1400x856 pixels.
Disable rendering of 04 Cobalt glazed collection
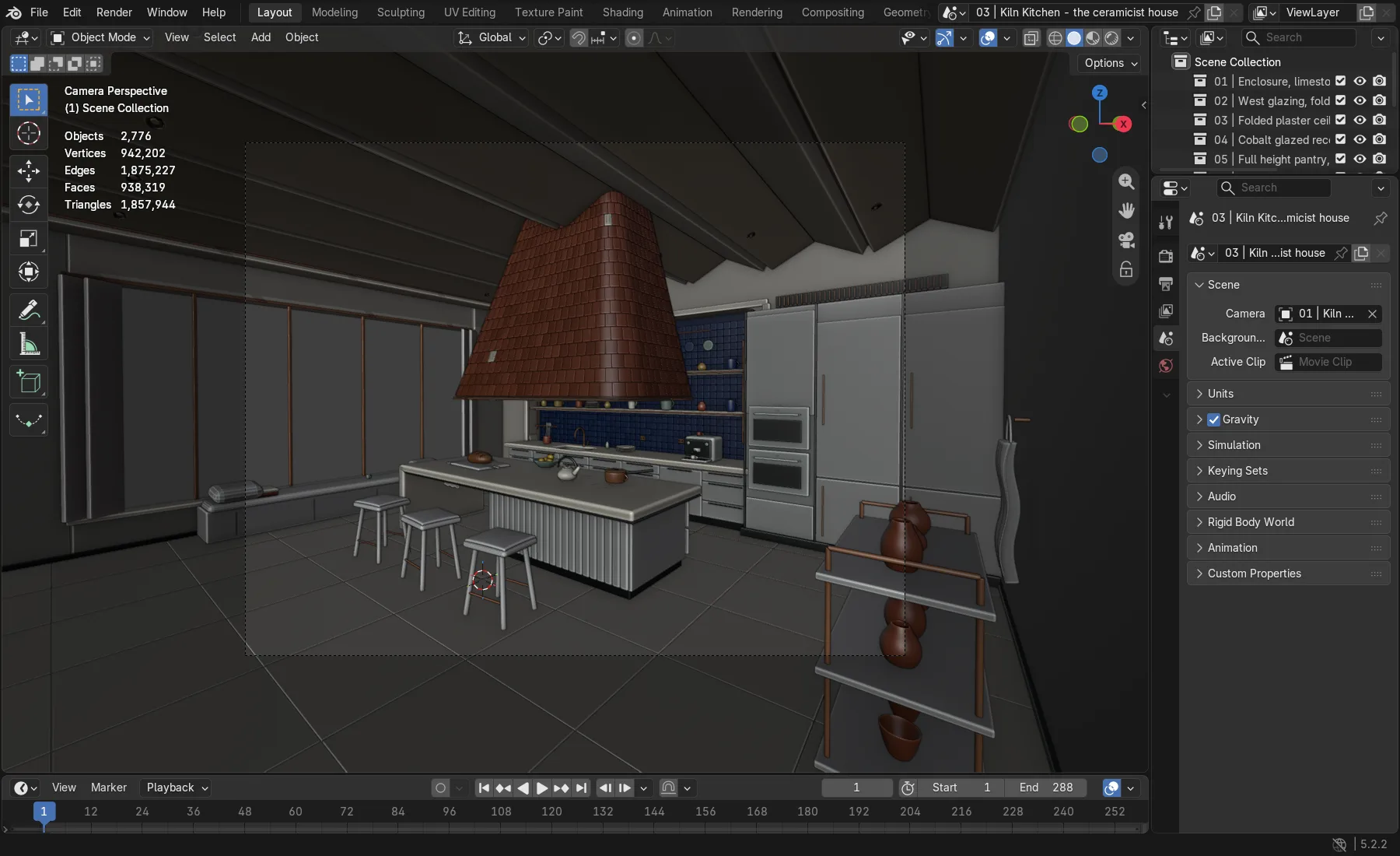(1379, 139)
